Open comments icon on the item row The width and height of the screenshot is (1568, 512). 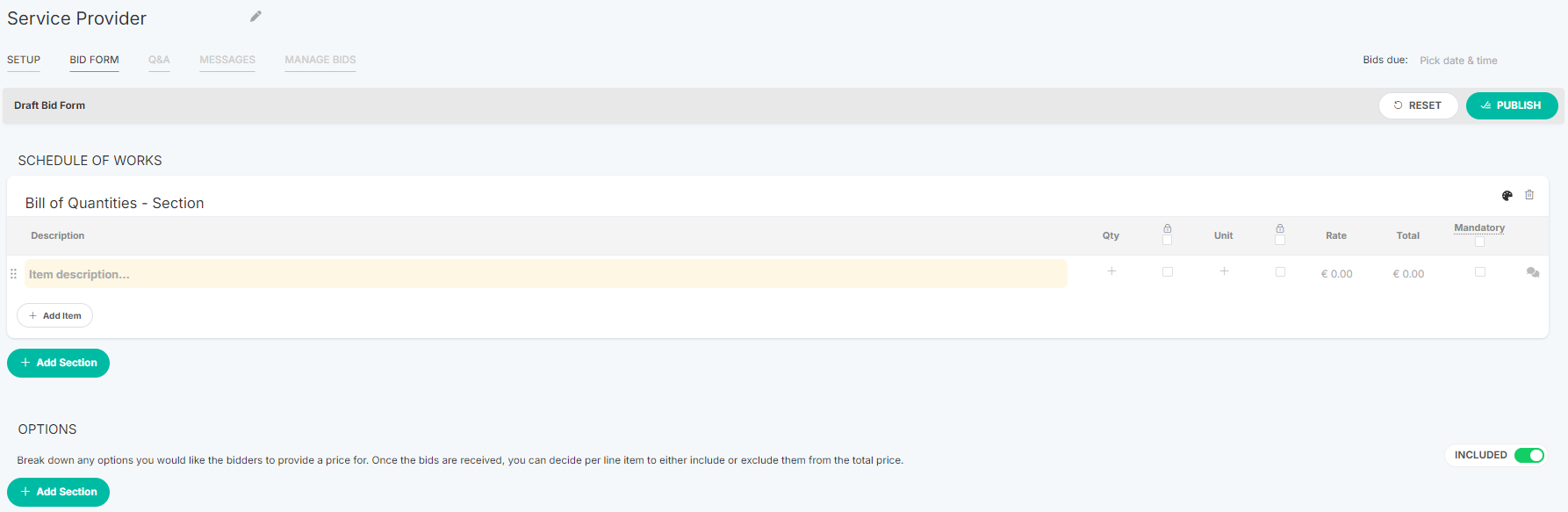pyautogui.click(x=1533, y=273)
